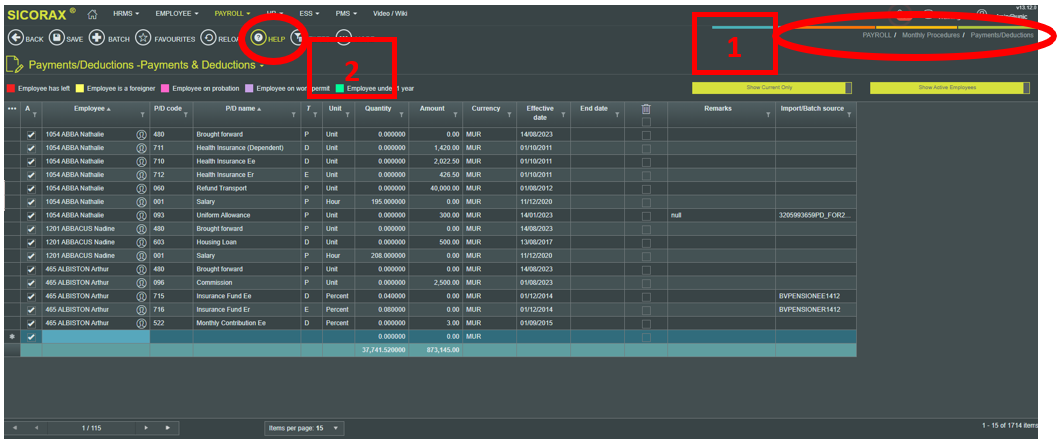
Task: Click the trash bin delete column icon
Action: pyautogui.click(x=646, y=110)
